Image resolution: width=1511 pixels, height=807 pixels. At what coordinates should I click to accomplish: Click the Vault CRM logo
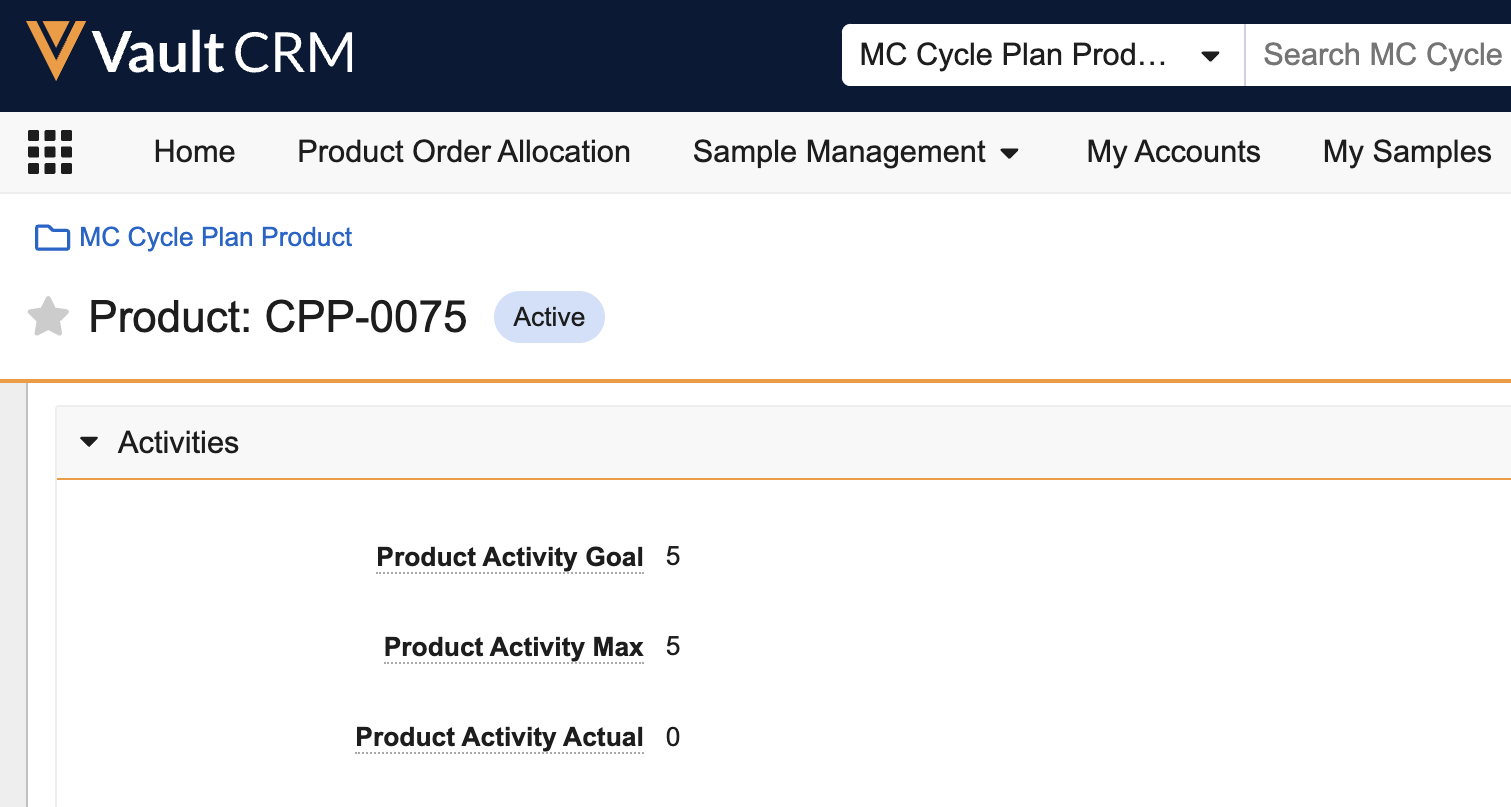tap(190, 51)
